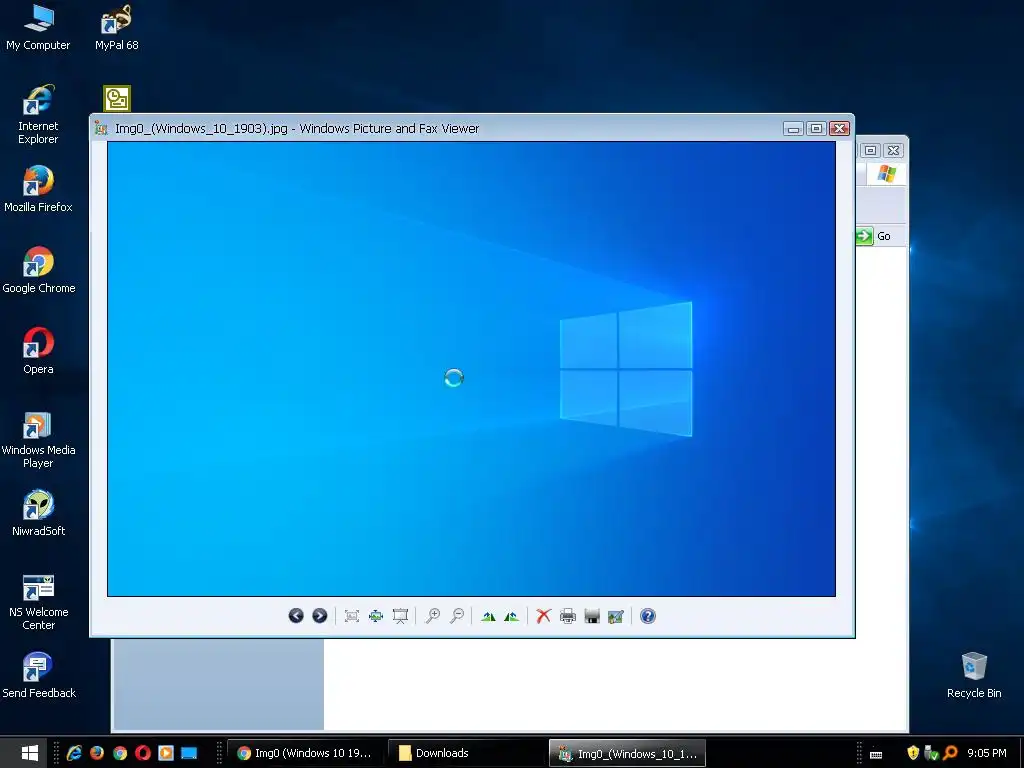The width and height of the screenshot is (1024, 768).
Task: Rotate the image counterclockwise
Action: pyautogui.click(x=511, y=616)
